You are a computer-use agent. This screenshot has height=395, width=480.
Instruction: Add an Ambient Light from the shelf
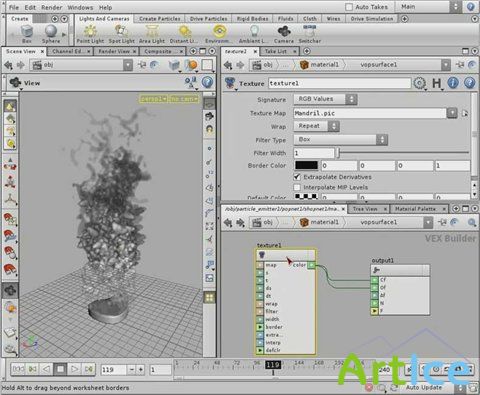[254, 35]
